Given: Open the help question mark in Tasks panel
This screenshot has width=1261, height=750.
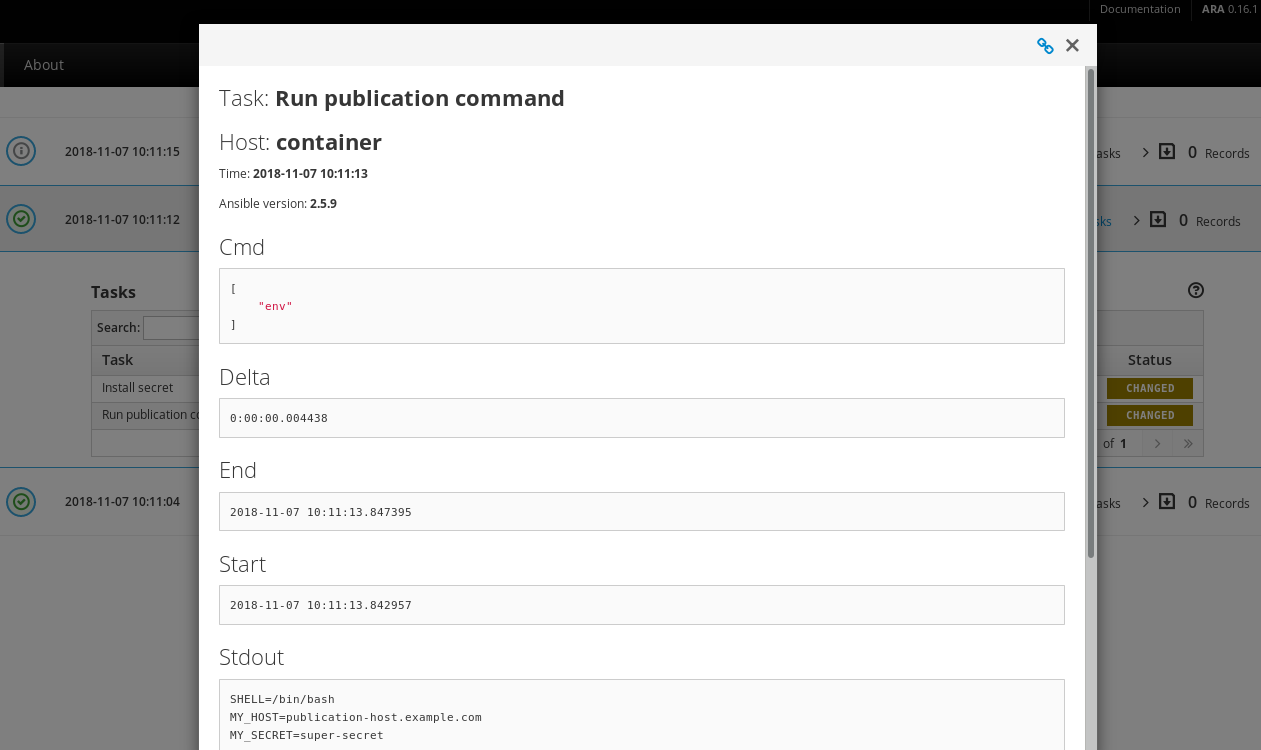Looking at the screenshot, I should 1196,291.
